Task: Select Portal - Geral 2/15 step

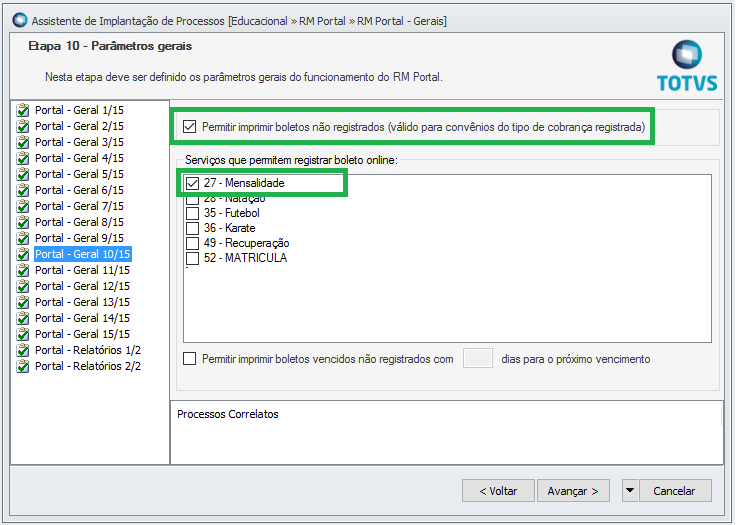Action: [79, 126]
